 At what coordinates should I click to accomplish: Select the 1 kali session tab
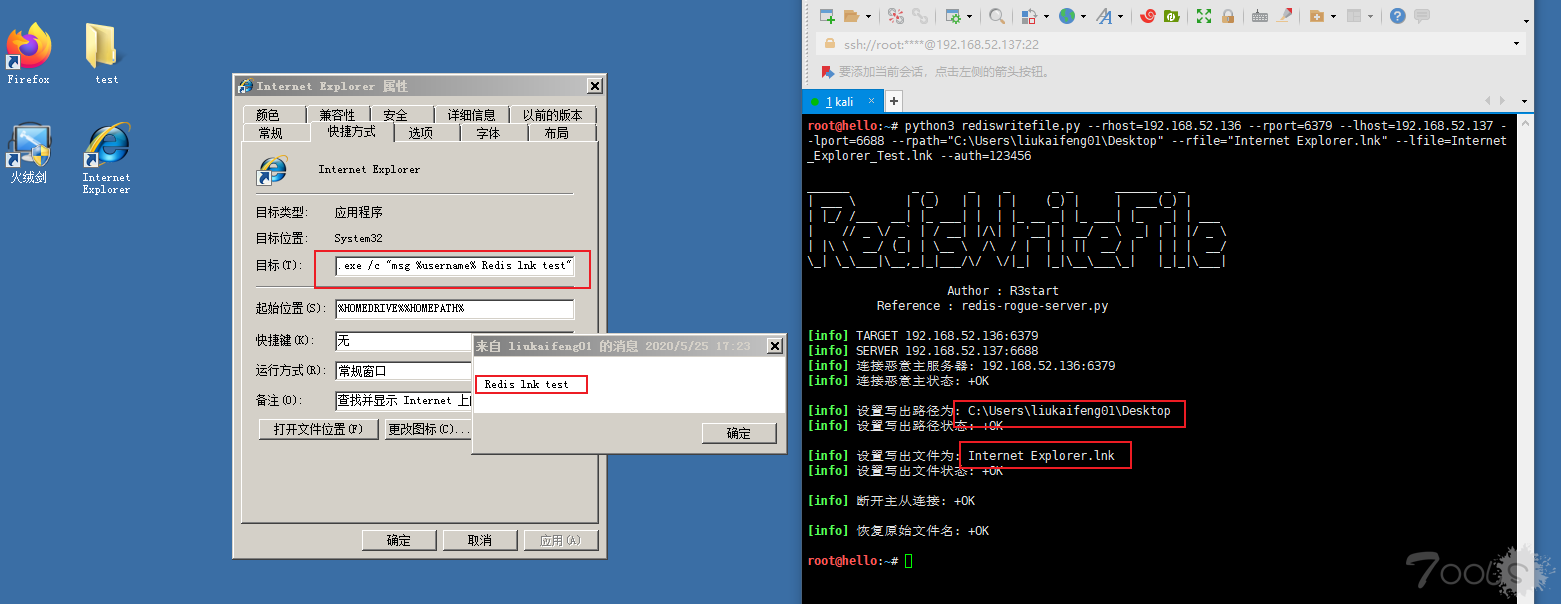click(x=842, y=101)
